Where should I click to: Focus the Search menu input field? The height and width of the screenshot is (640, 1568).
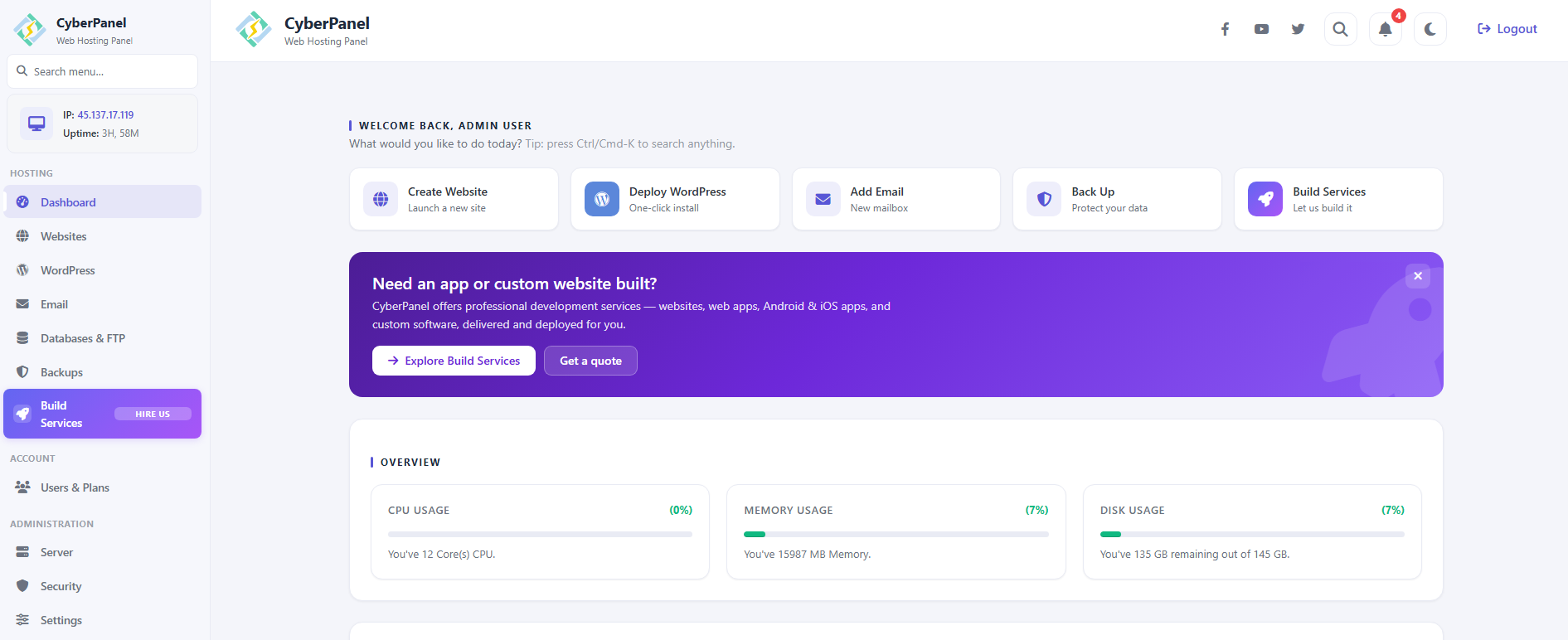(103, 71)
